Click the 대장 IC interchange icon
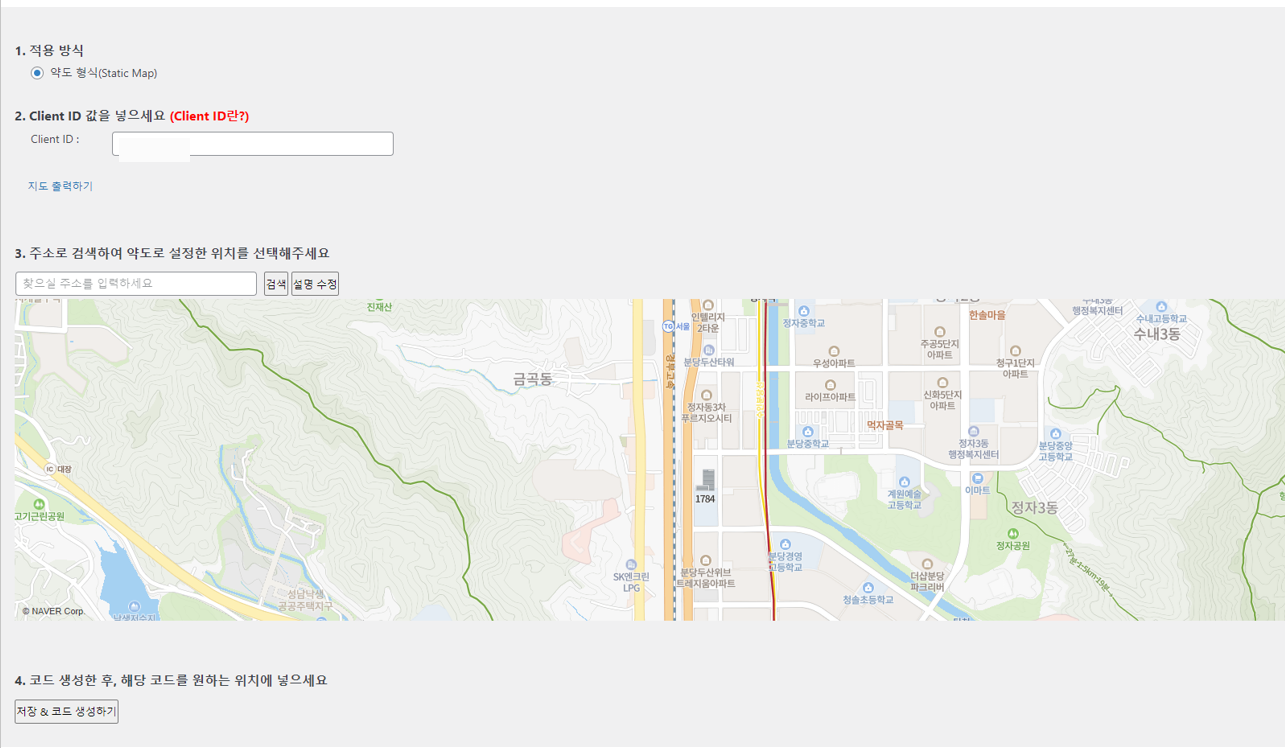1285x748 pixels. [48, 469]
